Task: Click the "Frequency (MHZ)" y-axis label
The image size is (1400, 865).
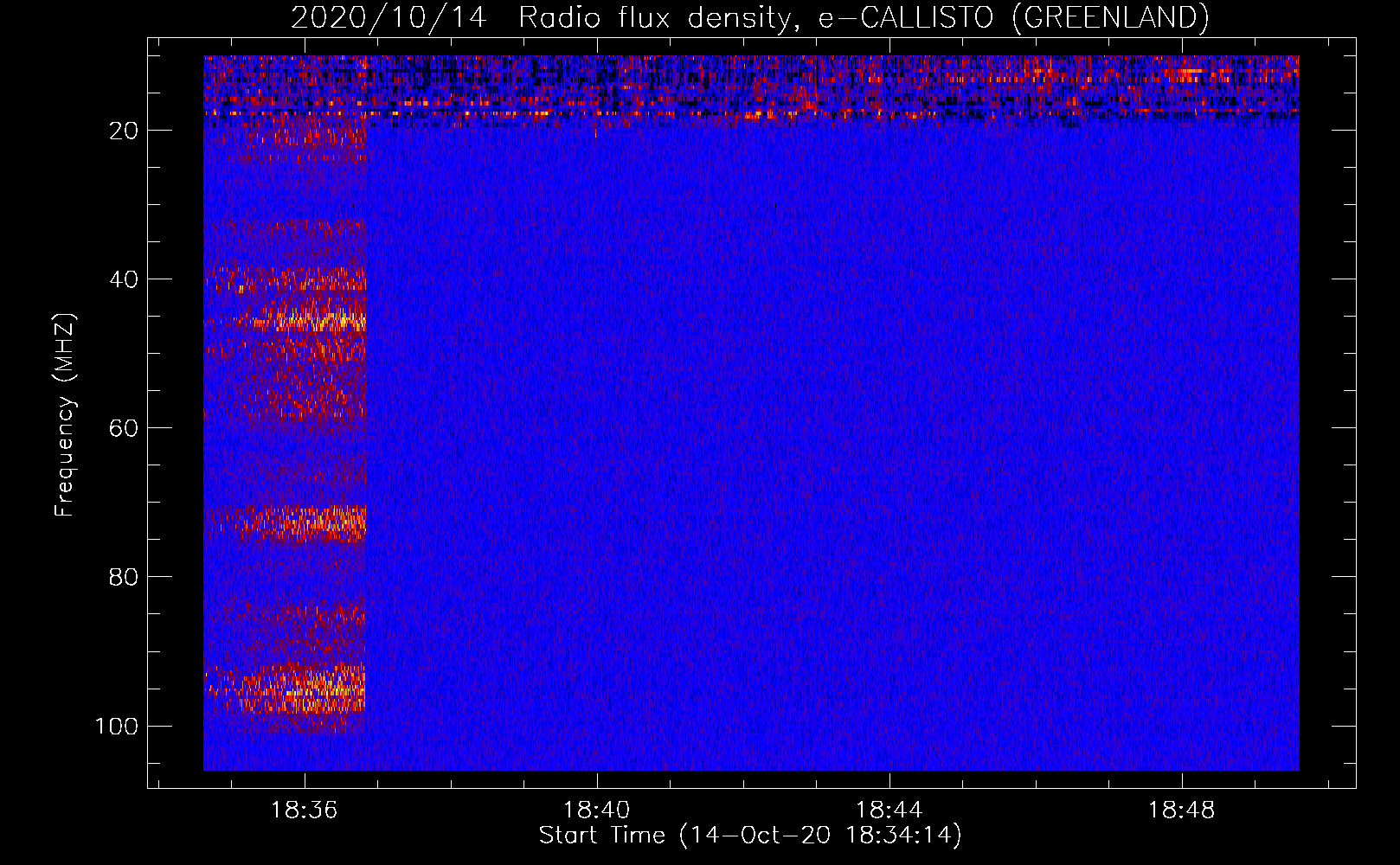Action: [65, 415]
